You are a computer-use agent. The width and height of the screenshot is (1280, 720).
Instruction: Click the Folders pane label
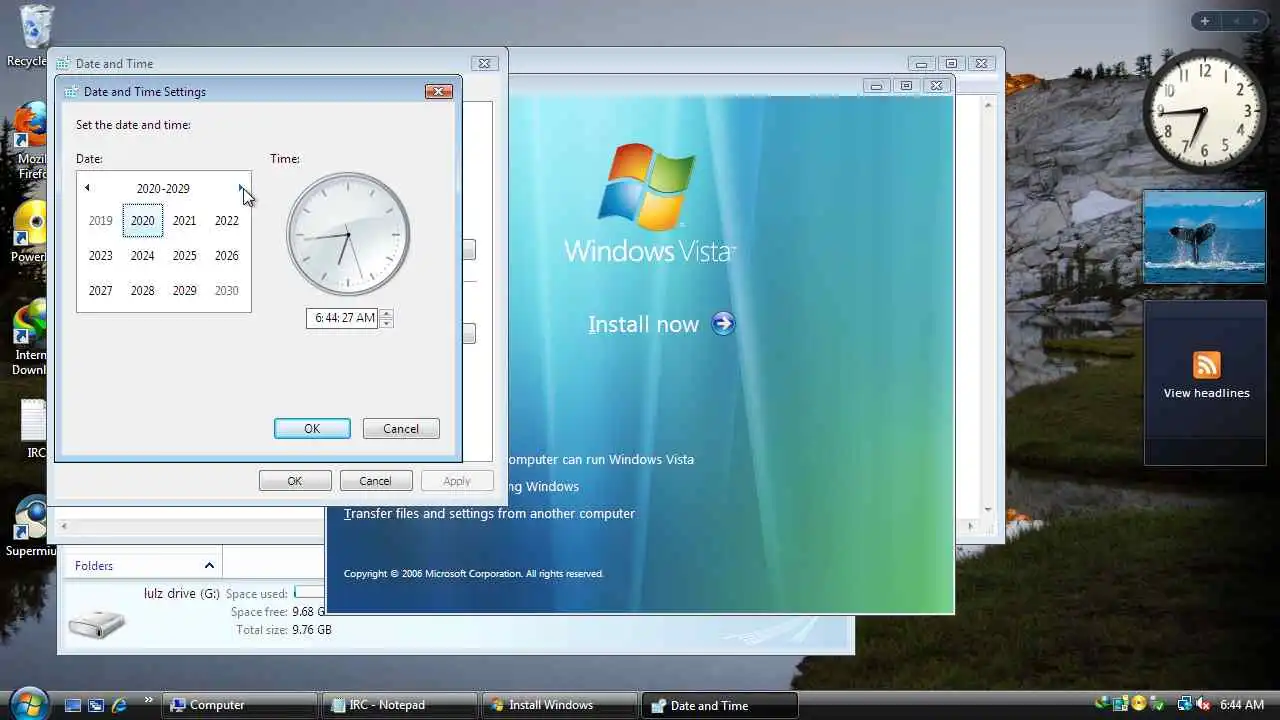94,566
